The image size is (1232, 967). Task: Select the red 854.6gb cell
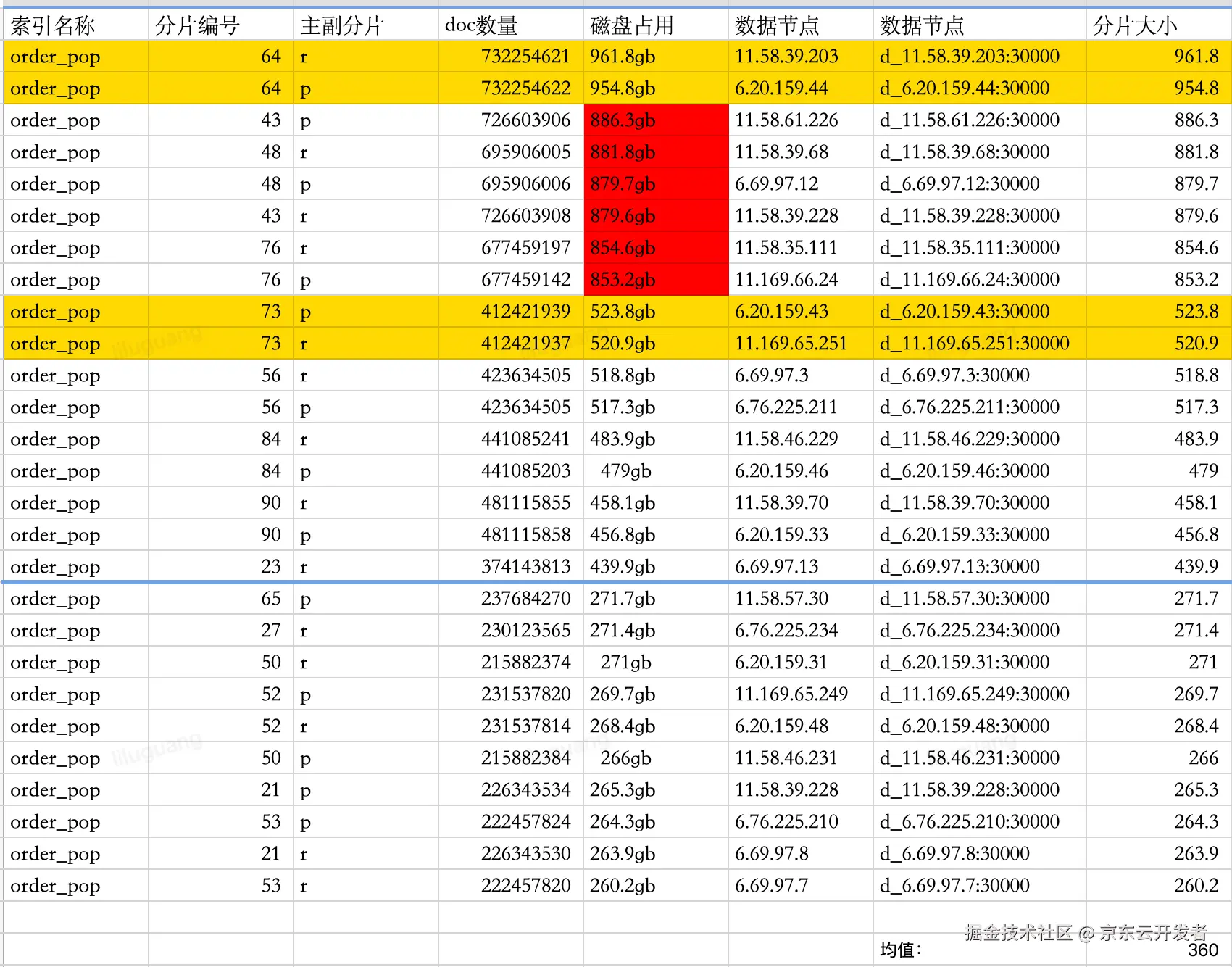click(656, 248)
